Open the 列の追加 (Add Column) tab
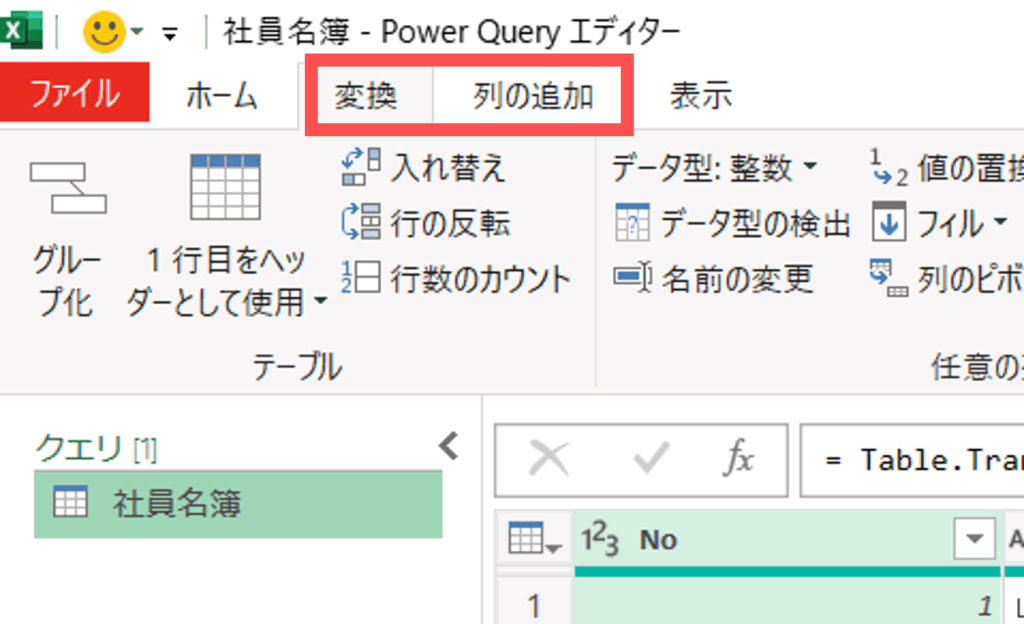Image resolution: width=1024 pixels, height=624 pixels. coord(533,96)
